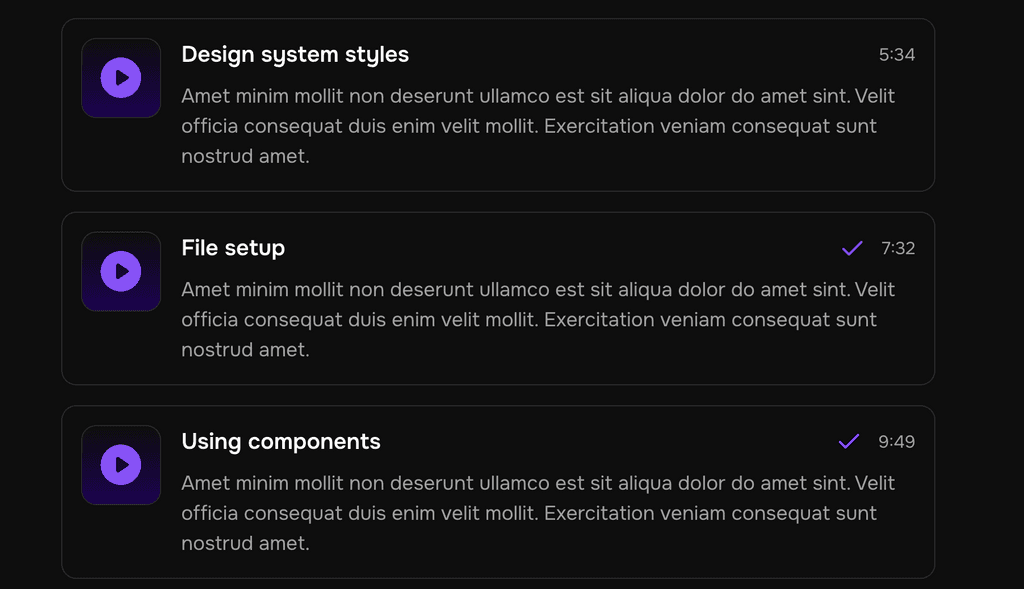Select the purple video thumbnail of the first lesson
The width and height of the screenshot is (1024, 589).
coord(121,77)
